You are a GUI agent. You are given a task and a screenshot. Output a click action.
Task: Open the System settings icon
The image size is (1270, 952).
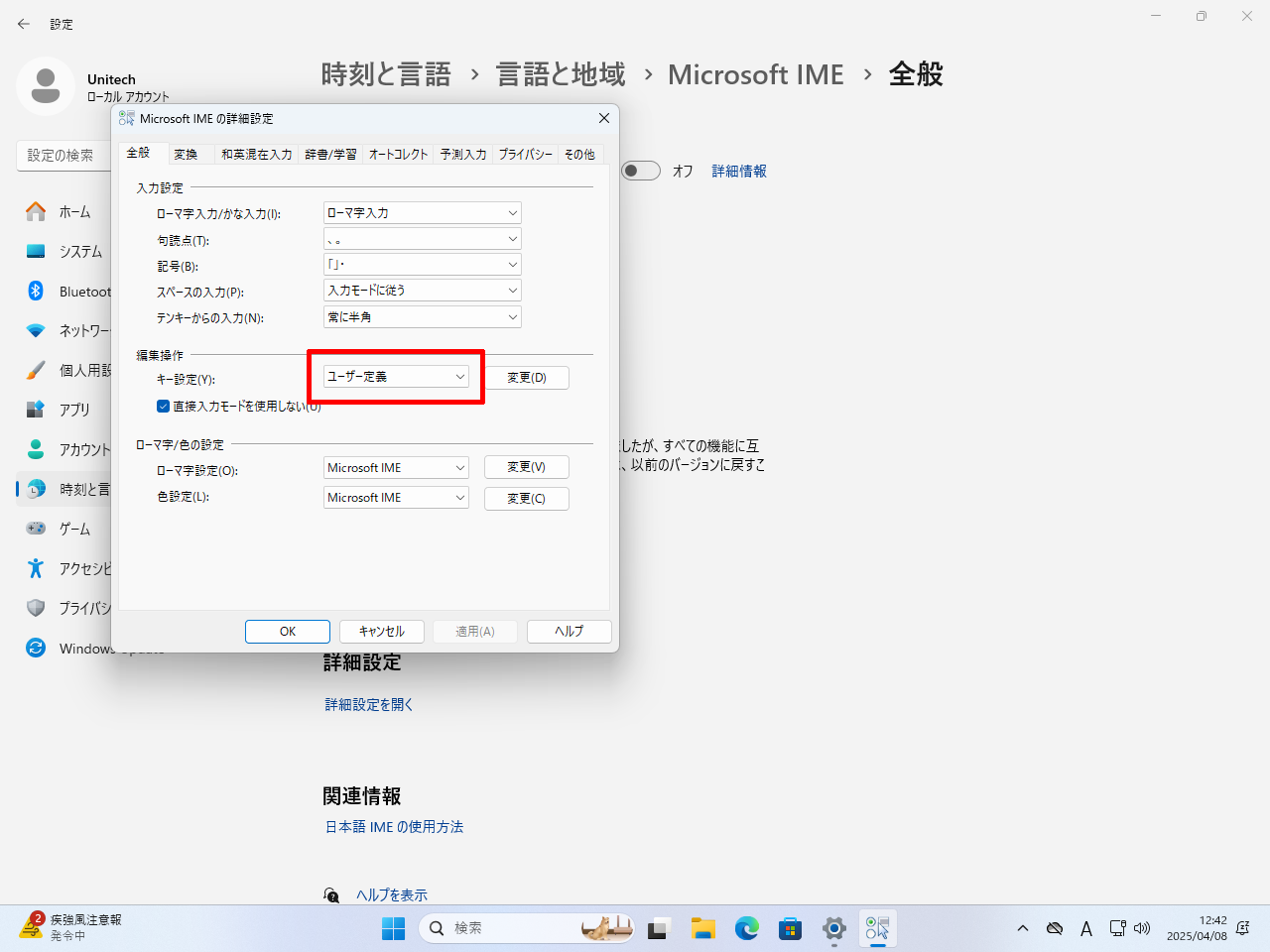[36, 251]
